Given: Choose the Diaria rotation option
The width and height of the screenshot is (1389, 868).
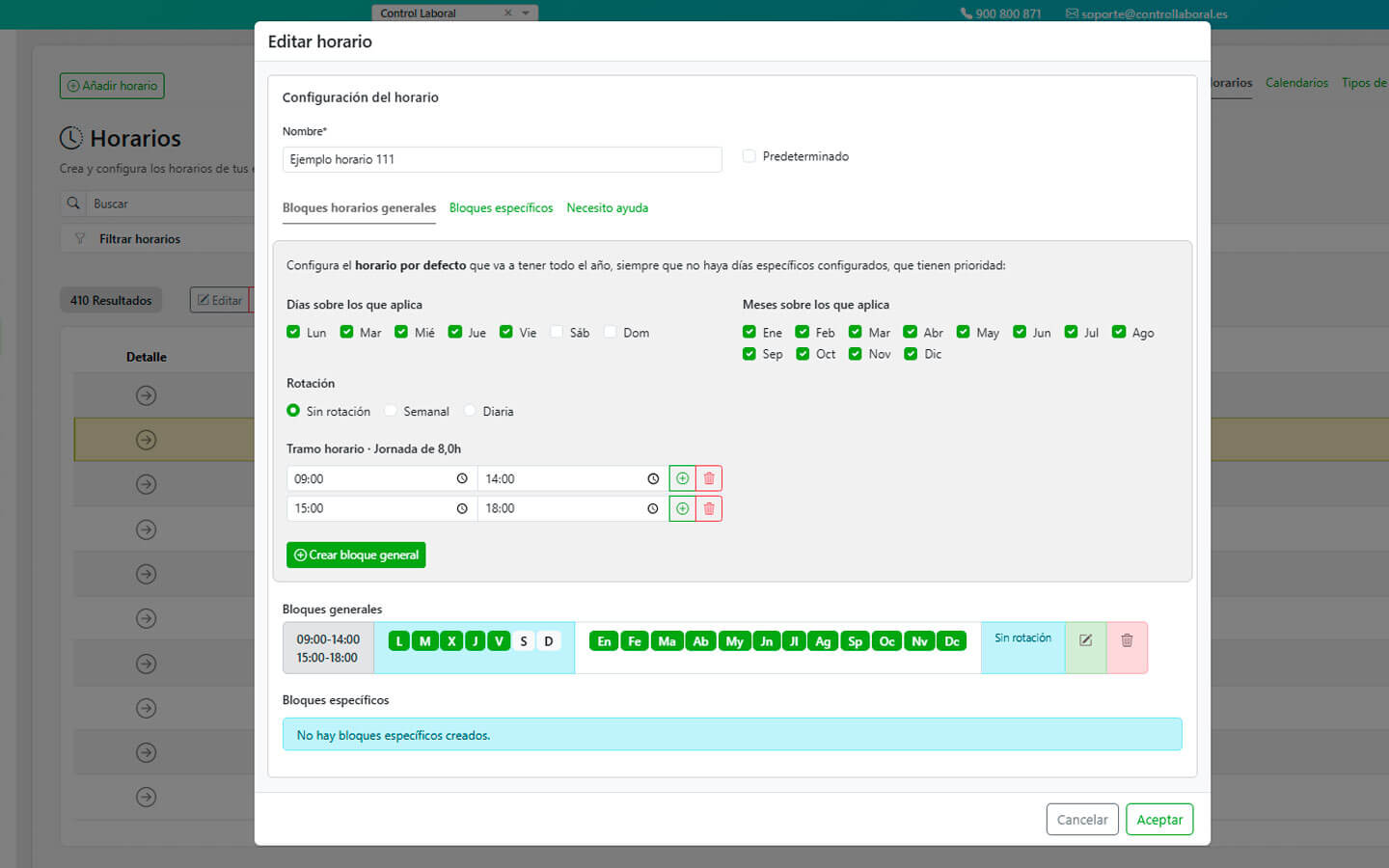Looking at the screenshot, I should click(x=470, y=411).
